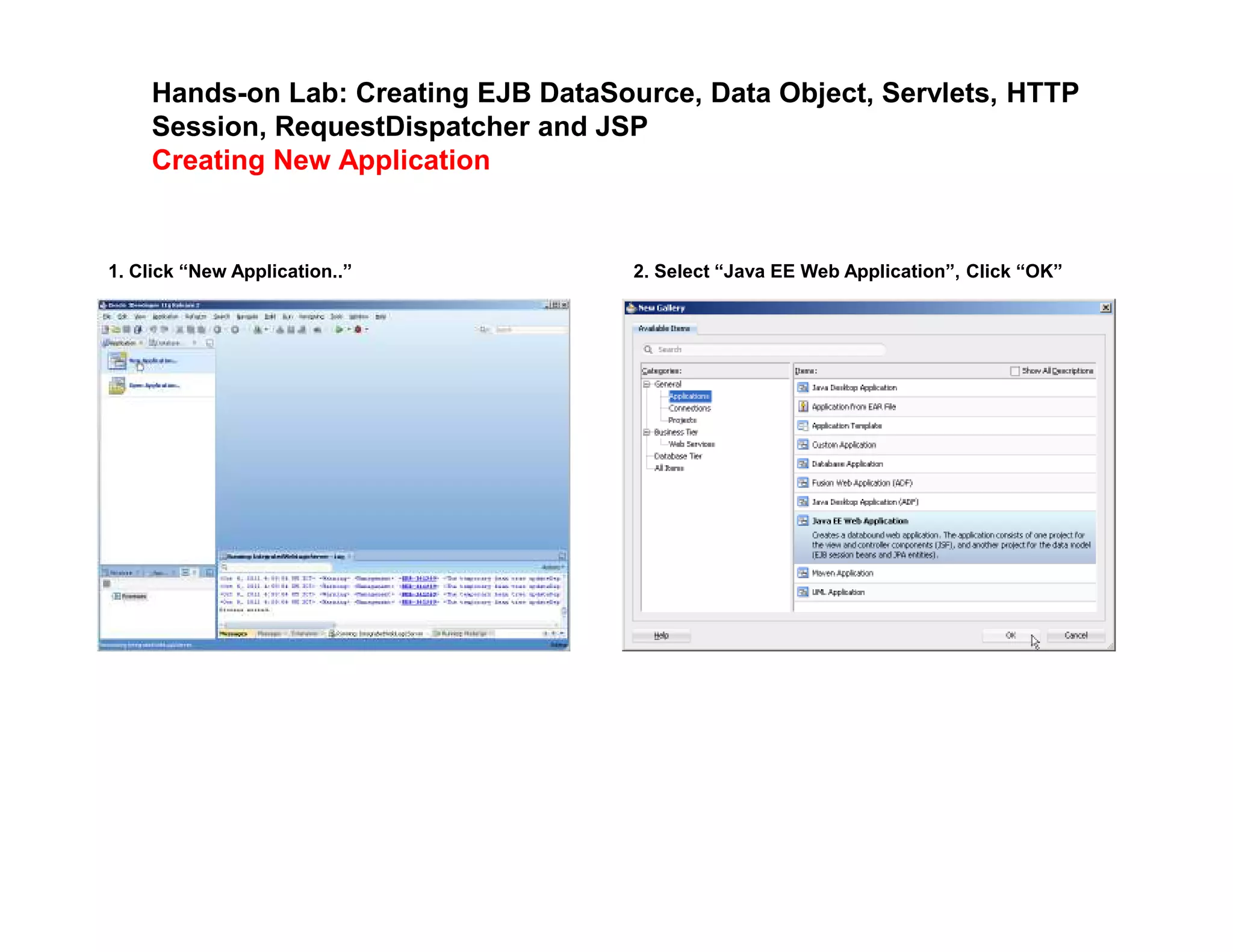Enable Show All Descriptions checkbox
This screenshot has width=1233, height=952.
(x=1015, y=371)
